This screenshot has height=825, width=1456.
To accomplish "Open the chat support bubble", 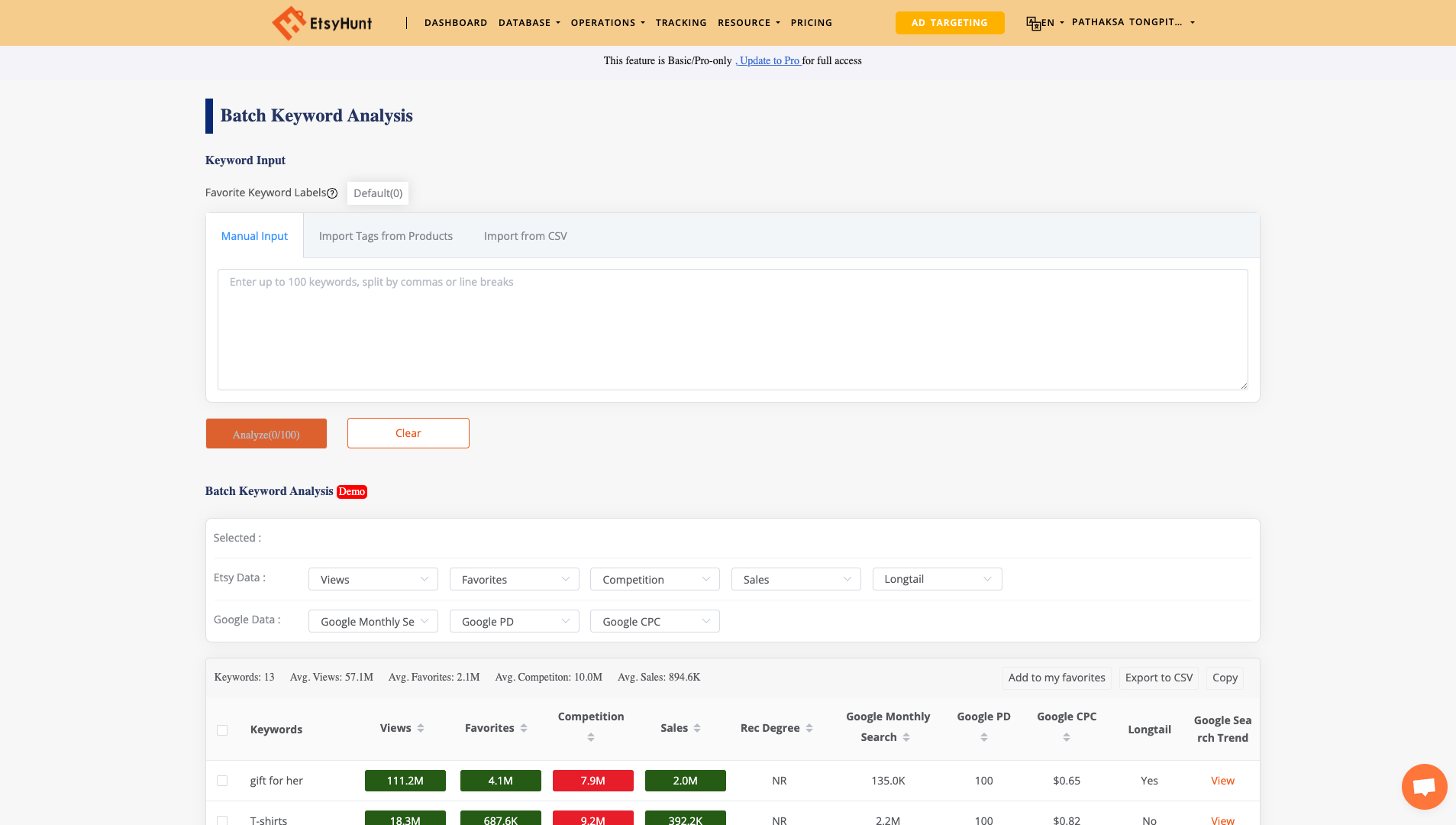I will click(x=1423, y=786).
